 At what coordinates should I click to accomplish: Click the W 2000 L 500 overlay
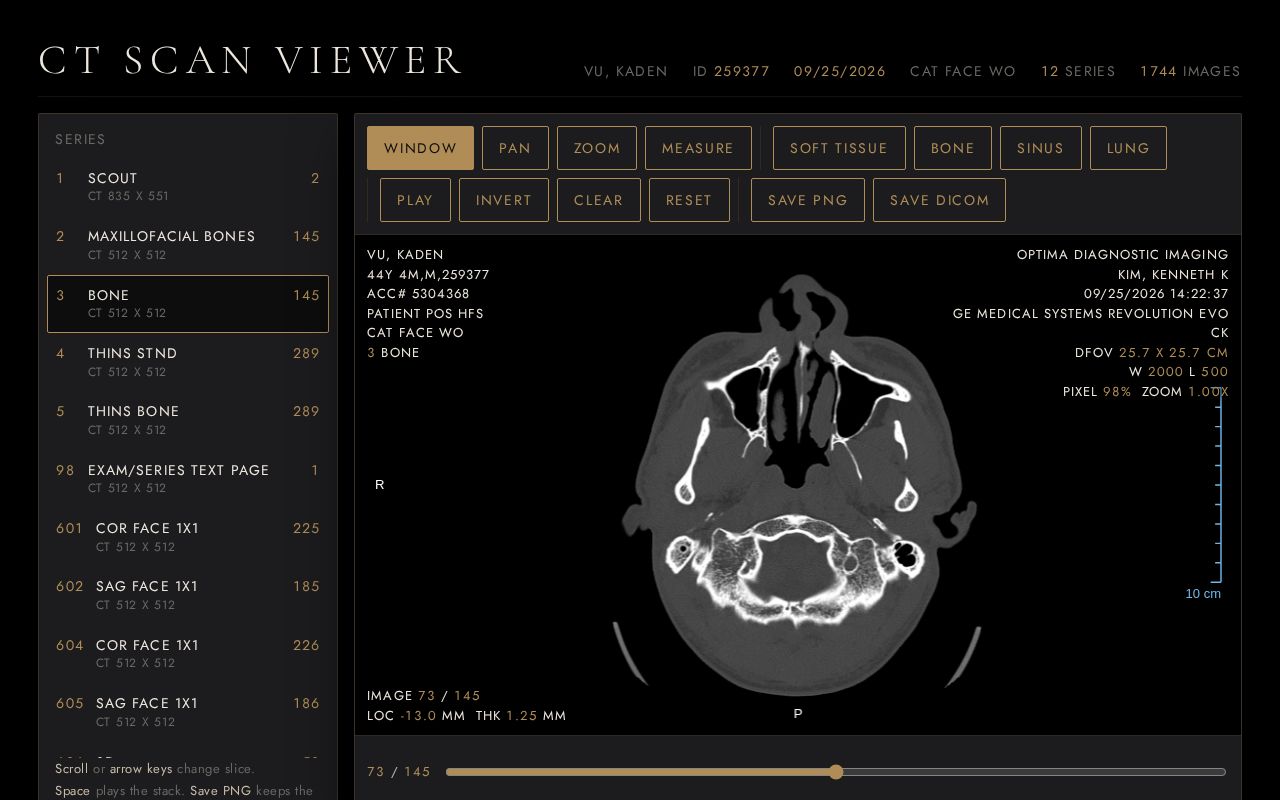(x=1179, y=372)
